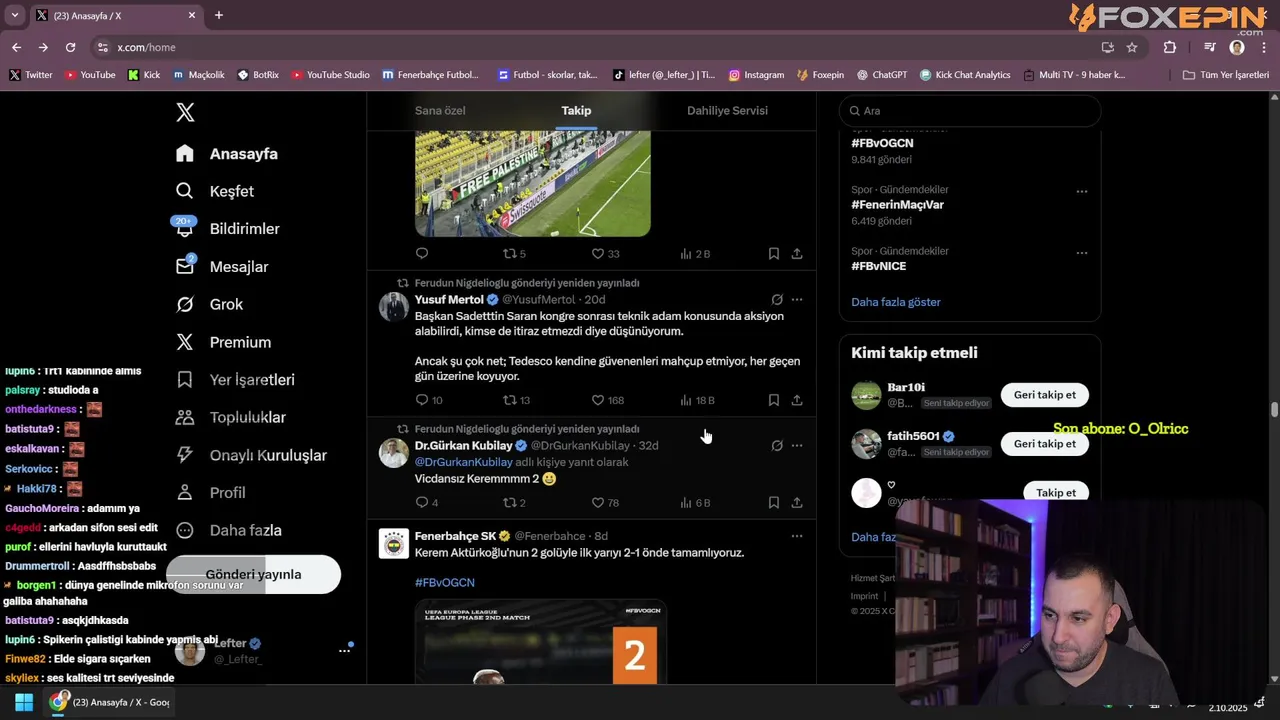Reply to the Free Palestine image post
This screenshot has width=1280, height=720.
[x=422, y=254]
